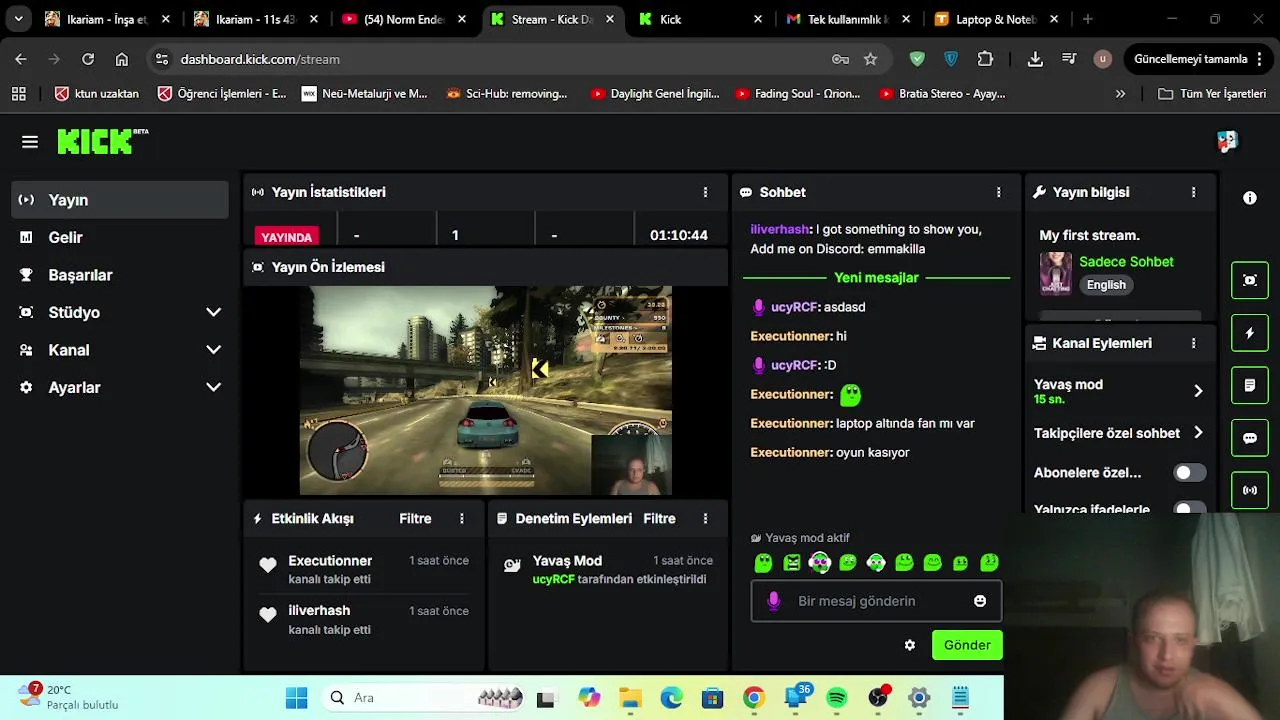1280x720 pixels.
Task: Insert the last green emote in row
Action: pyautogui.click(x=990, y=563)
